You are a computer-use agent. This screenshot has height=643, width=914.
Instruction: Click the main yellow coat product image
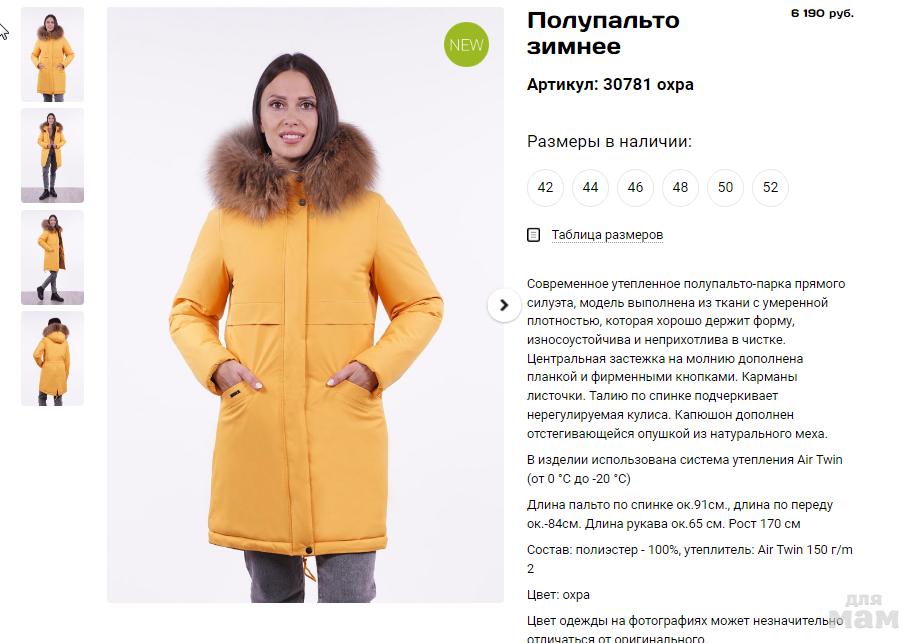click(x=305, y=305)
